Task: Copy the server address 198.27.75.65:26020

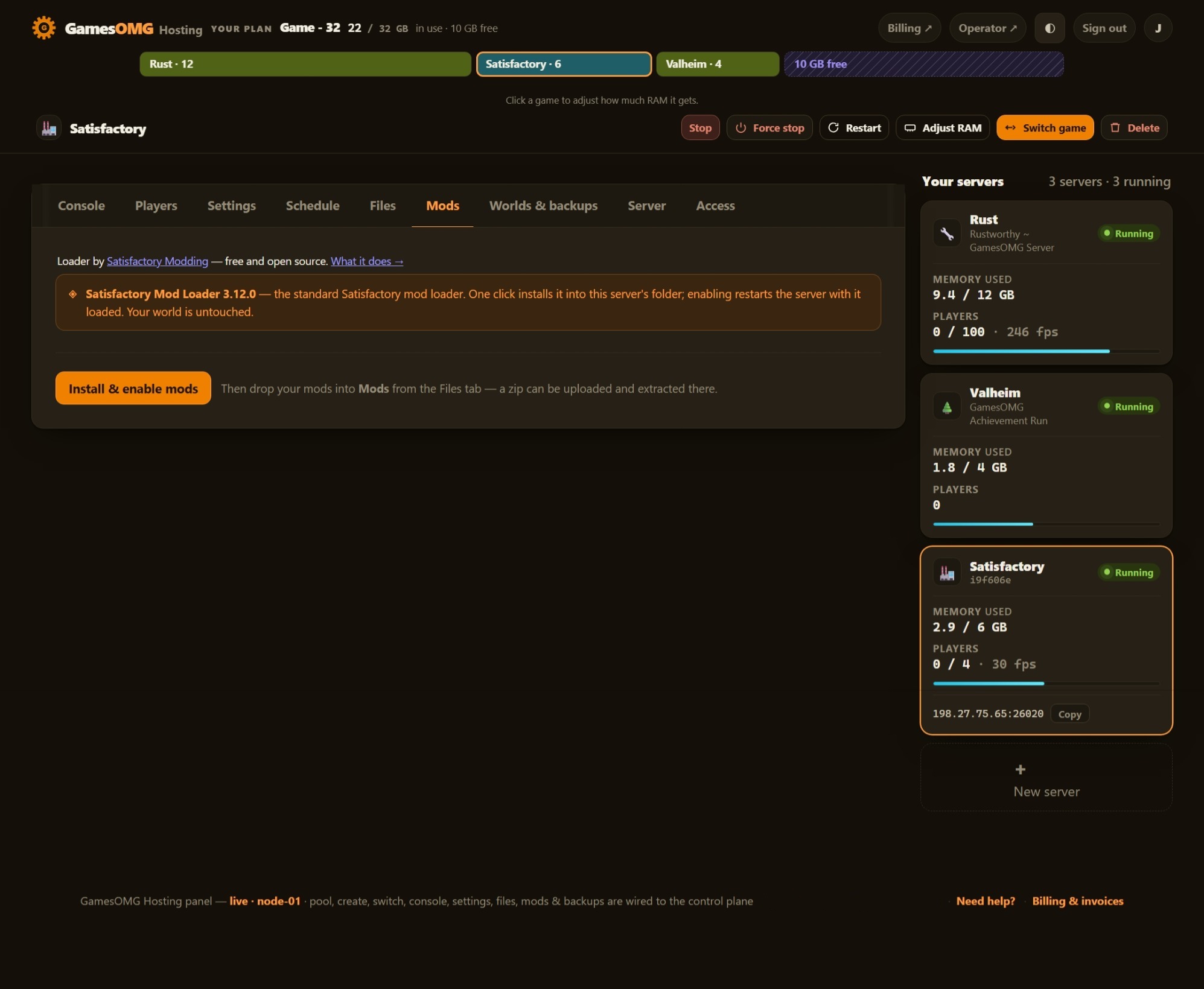Action: point(1069,714)
